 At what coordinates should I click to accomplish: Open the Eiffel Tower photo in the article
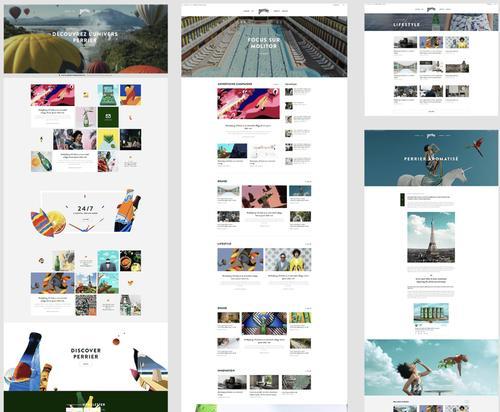click(431, 237)
